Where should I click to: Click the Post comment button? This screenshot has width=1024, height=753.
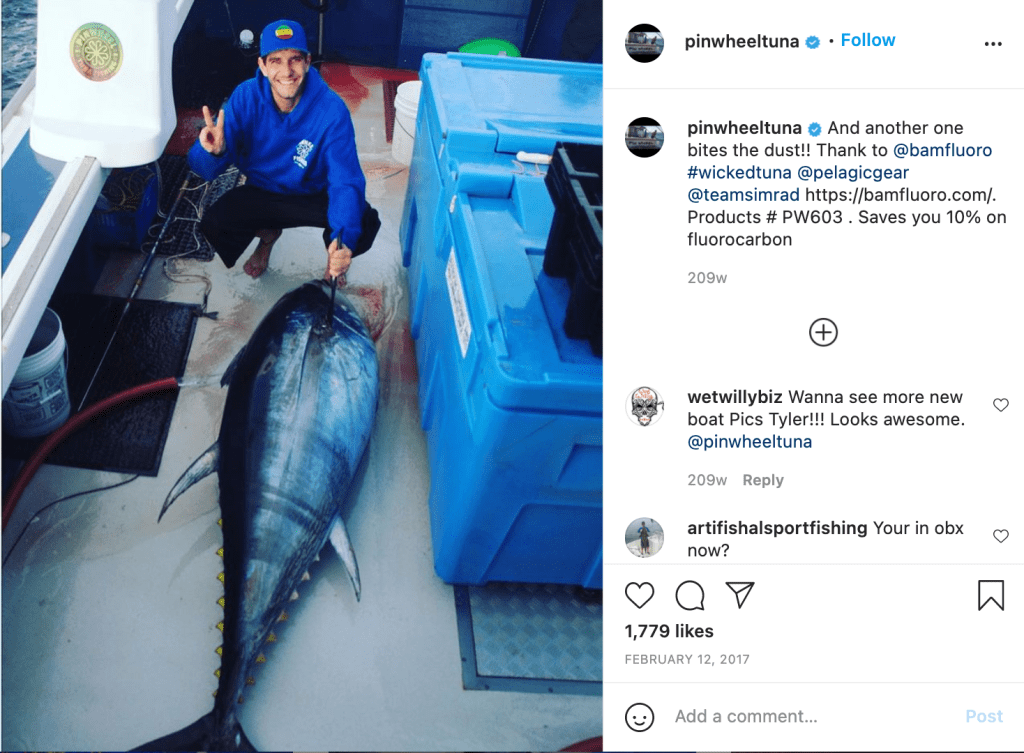tap(984, 716)
